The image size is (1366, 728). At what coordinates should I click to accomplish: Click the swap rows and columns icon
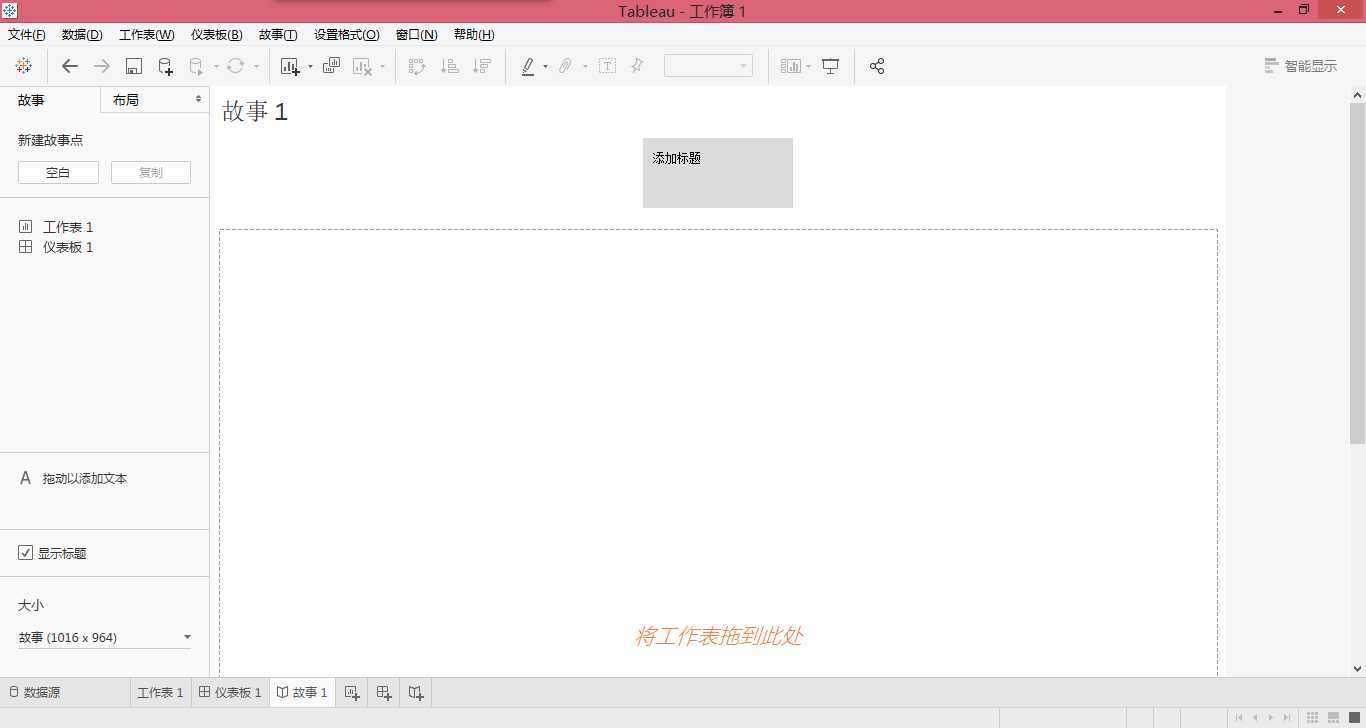coord(417,66)
